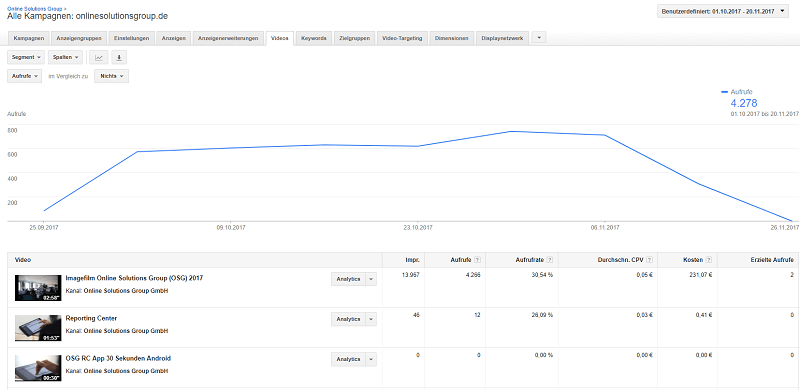Expand Analytics arrow for OSG RC App video
The height and width of the screenshot is (390, 800).
371,359
